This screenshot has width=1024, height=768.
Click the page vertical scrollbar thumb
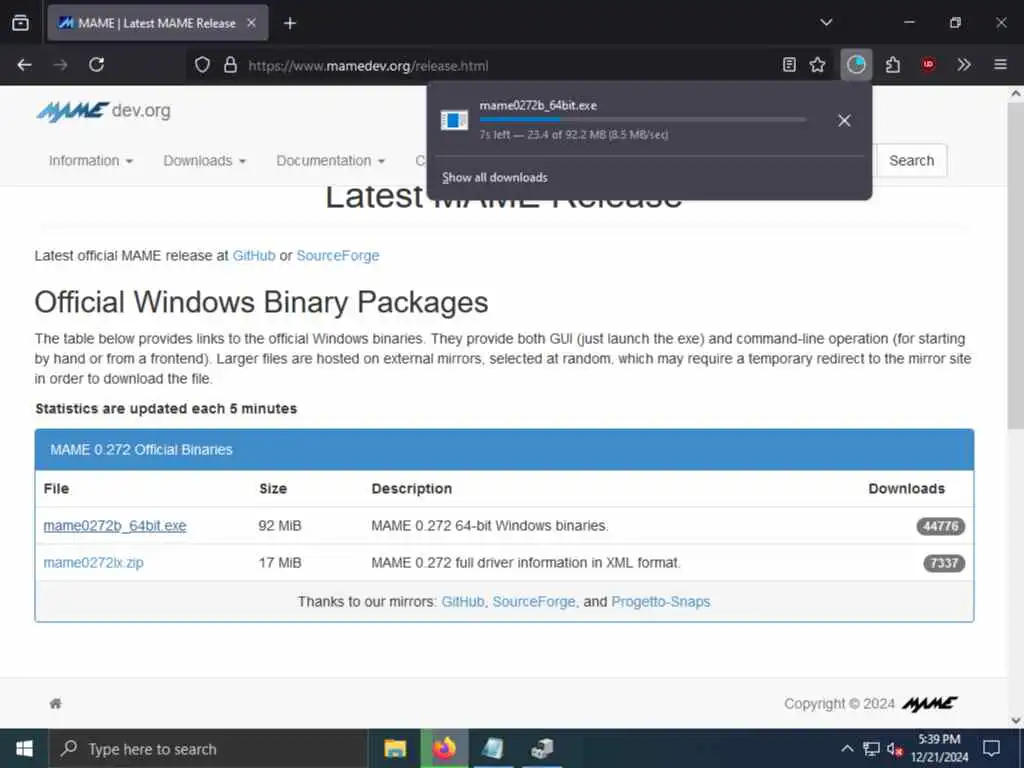pos(1016,266)
